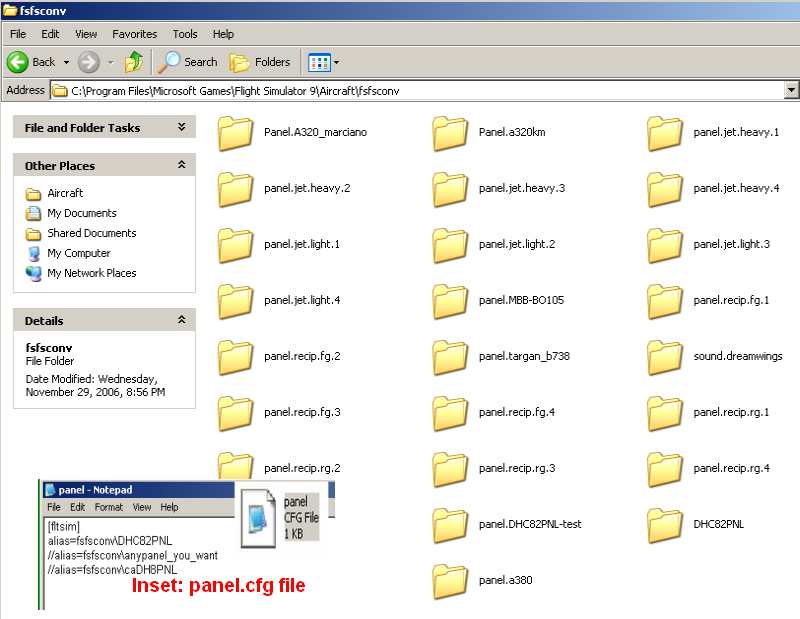Click the Up folder toolbar icon

point(133,62)
